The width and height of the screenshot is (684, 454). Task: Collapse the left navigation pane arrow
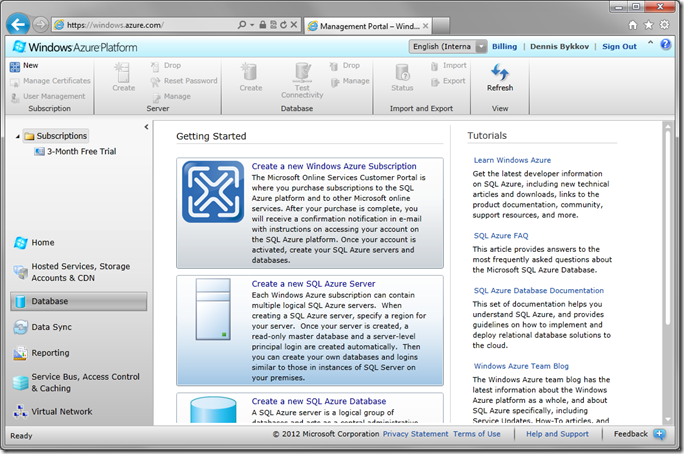[x=147, y=127]
